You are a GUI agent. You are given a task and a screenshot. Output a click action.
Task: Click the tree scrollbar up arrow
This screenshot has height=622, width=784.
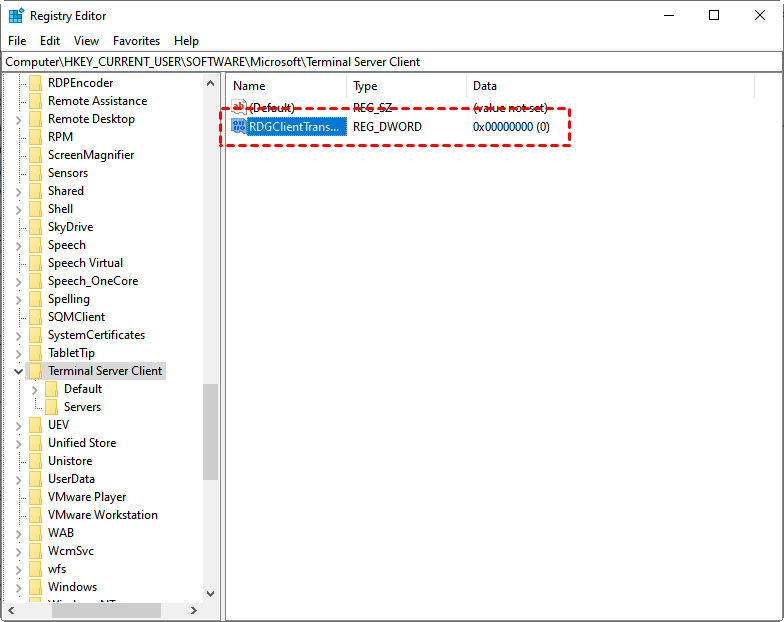tap(210, 84)
